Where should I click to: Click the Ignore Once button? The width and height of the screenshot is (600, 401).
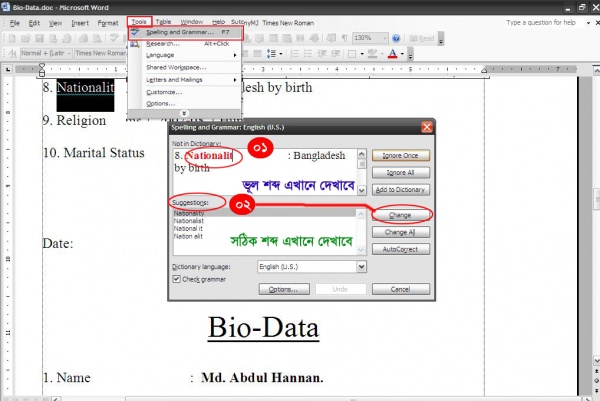(x=401, y=155)
